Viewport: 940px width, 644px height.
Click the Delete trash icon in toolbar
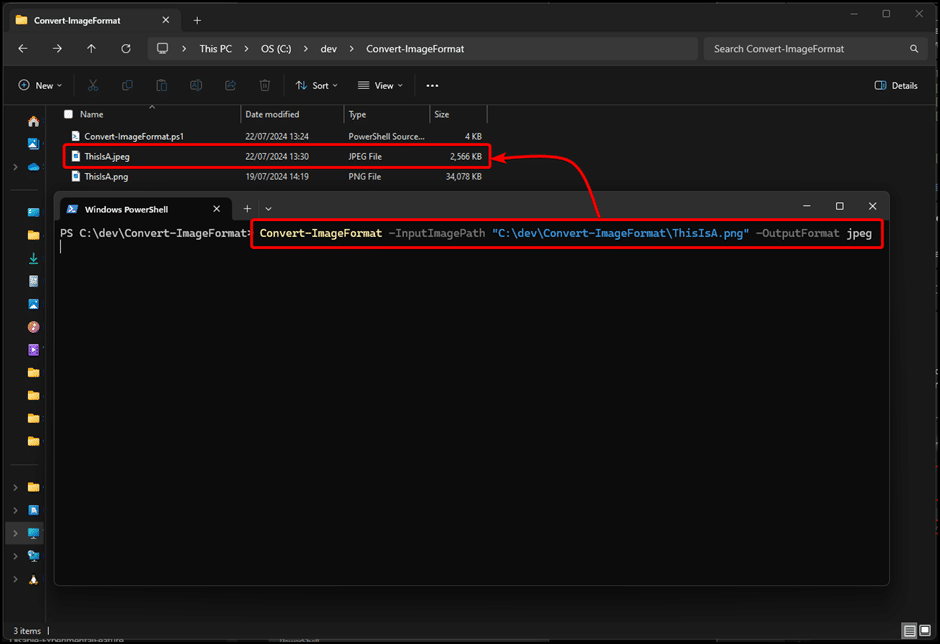(265, 86)
